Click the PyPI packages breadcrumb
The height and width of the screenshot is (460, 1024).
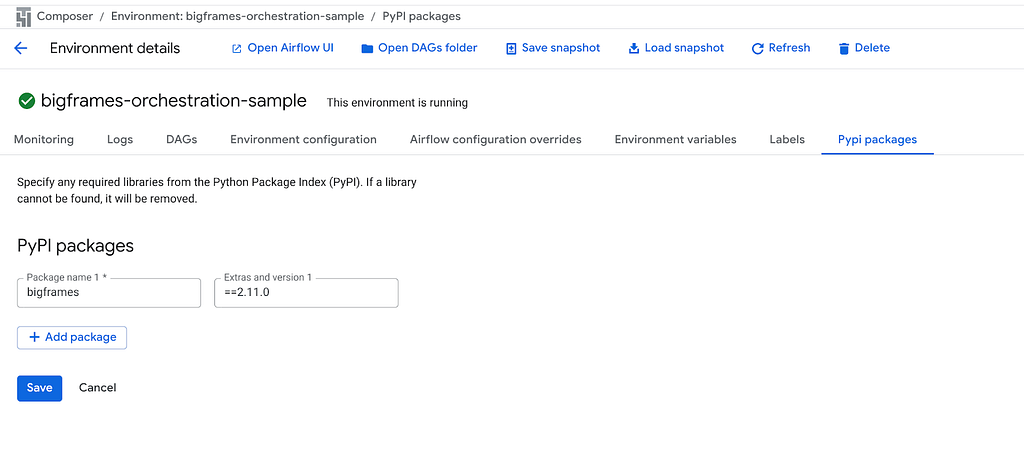[x=421, y=17]
